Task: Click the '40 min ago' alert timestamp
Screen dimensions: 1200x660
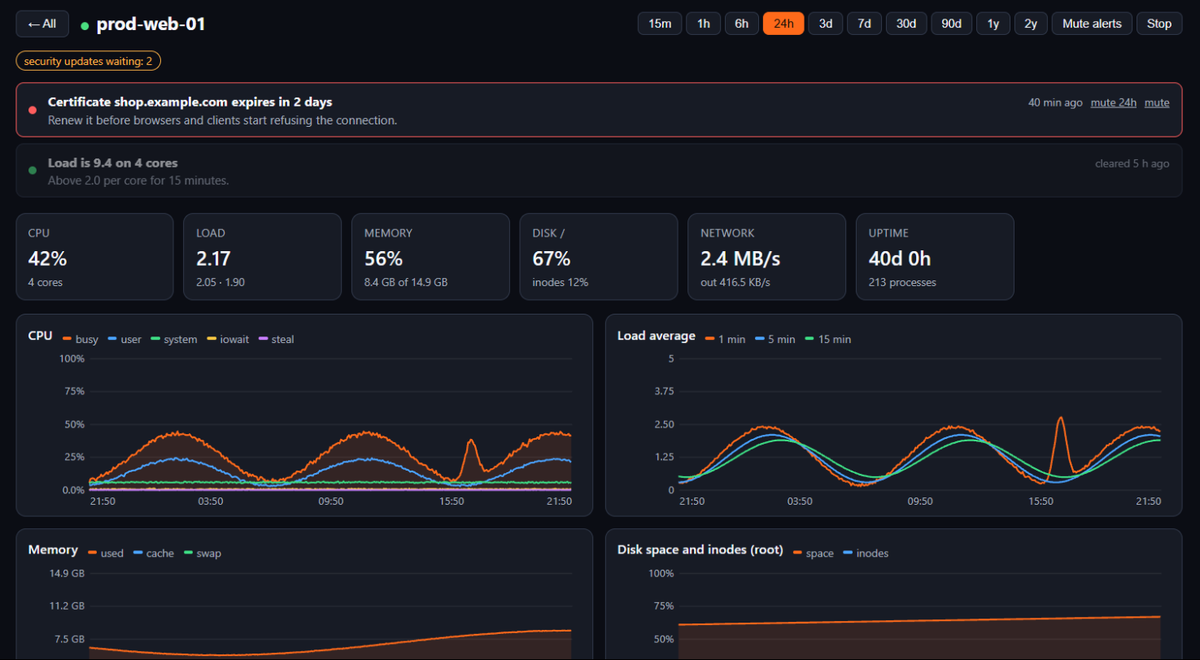Action: point(1055,103)
